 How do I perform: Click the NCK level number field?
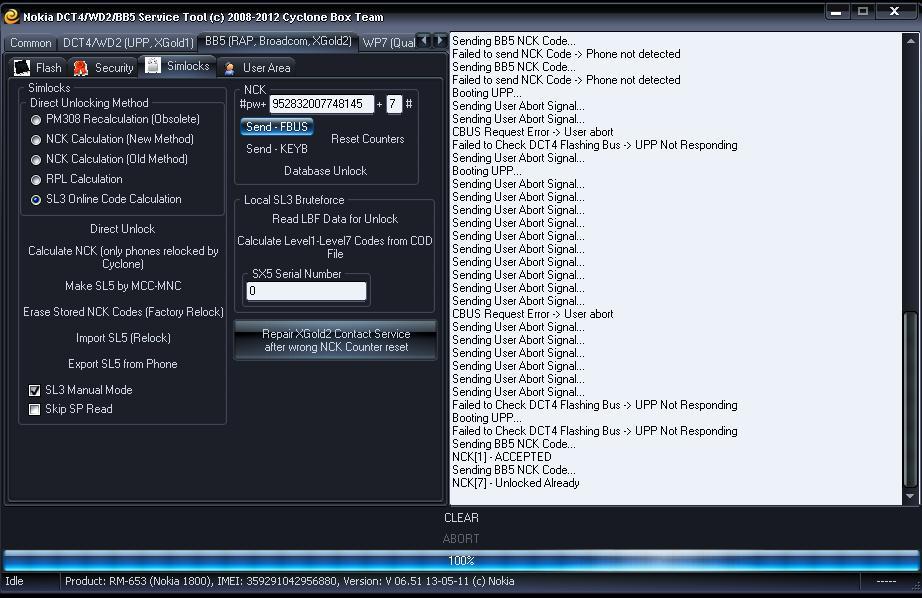point(394,104)
